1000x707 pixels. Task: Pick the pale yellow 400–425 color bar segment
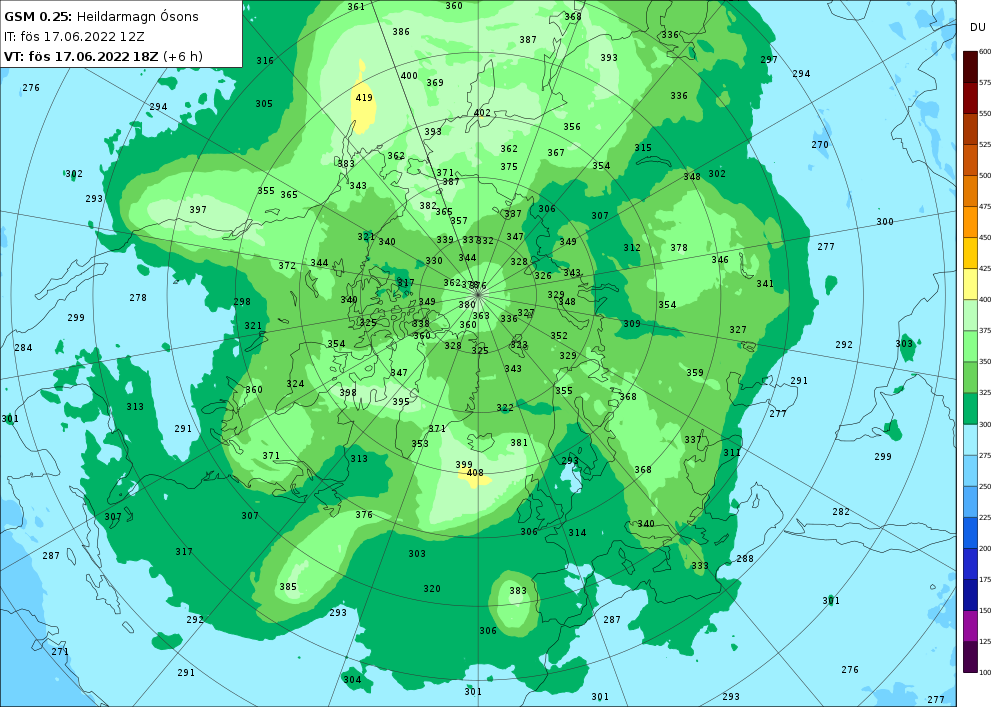[970, 284]
